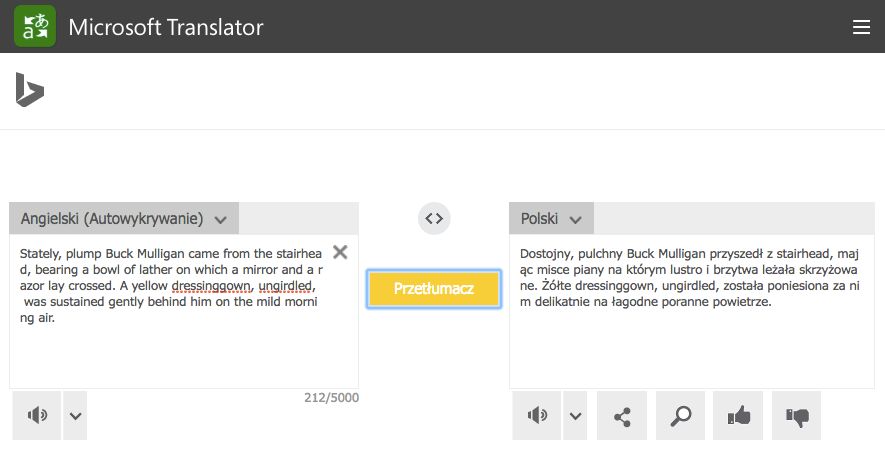Open the Polski target language dropdown
Image resolution: width=885 pixels, height=463 pixels.
551,219
